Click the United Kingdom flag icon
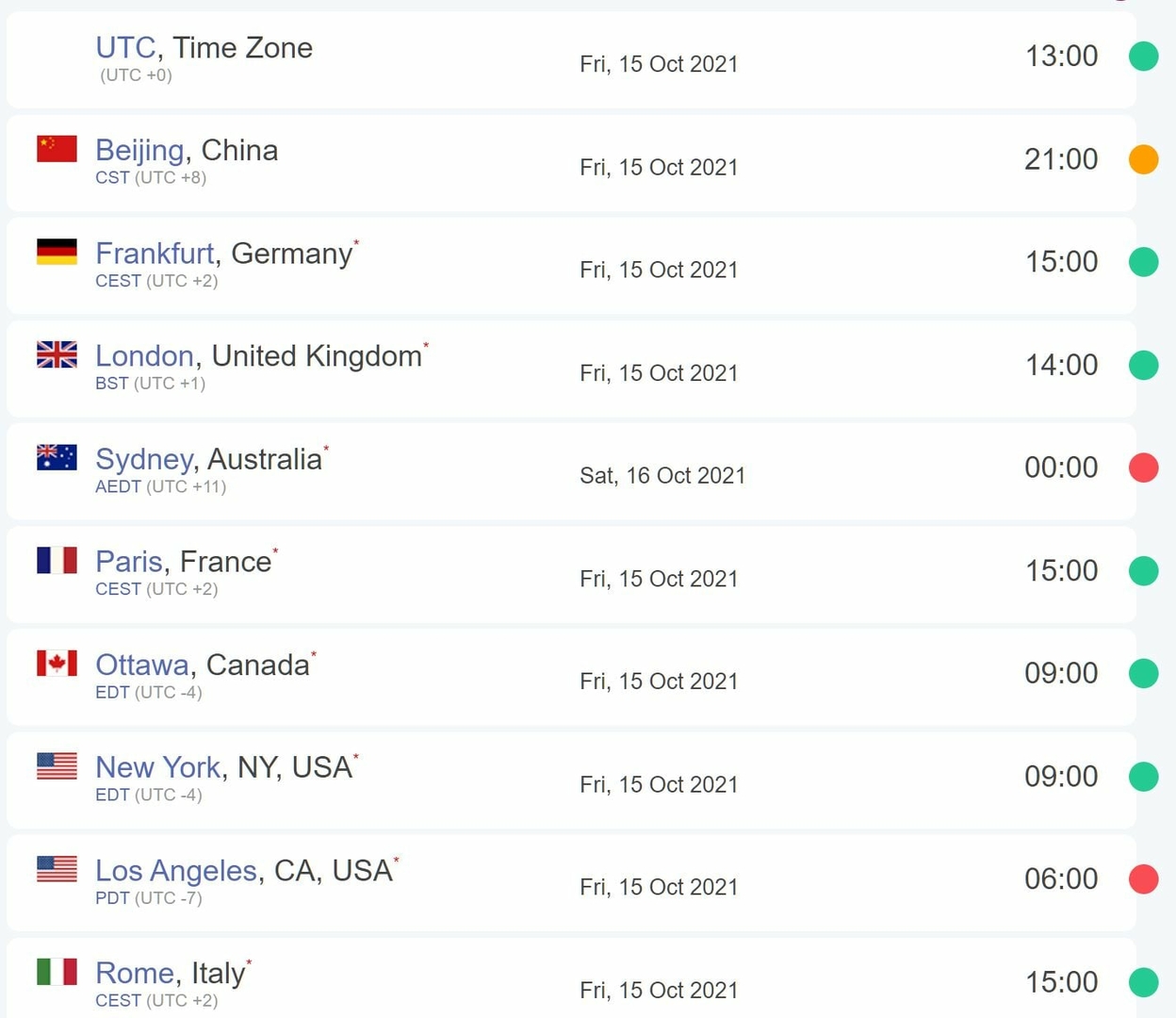Image resolution: width=1176 pixels, height=1018 pixels. click(x=57, y=354)
